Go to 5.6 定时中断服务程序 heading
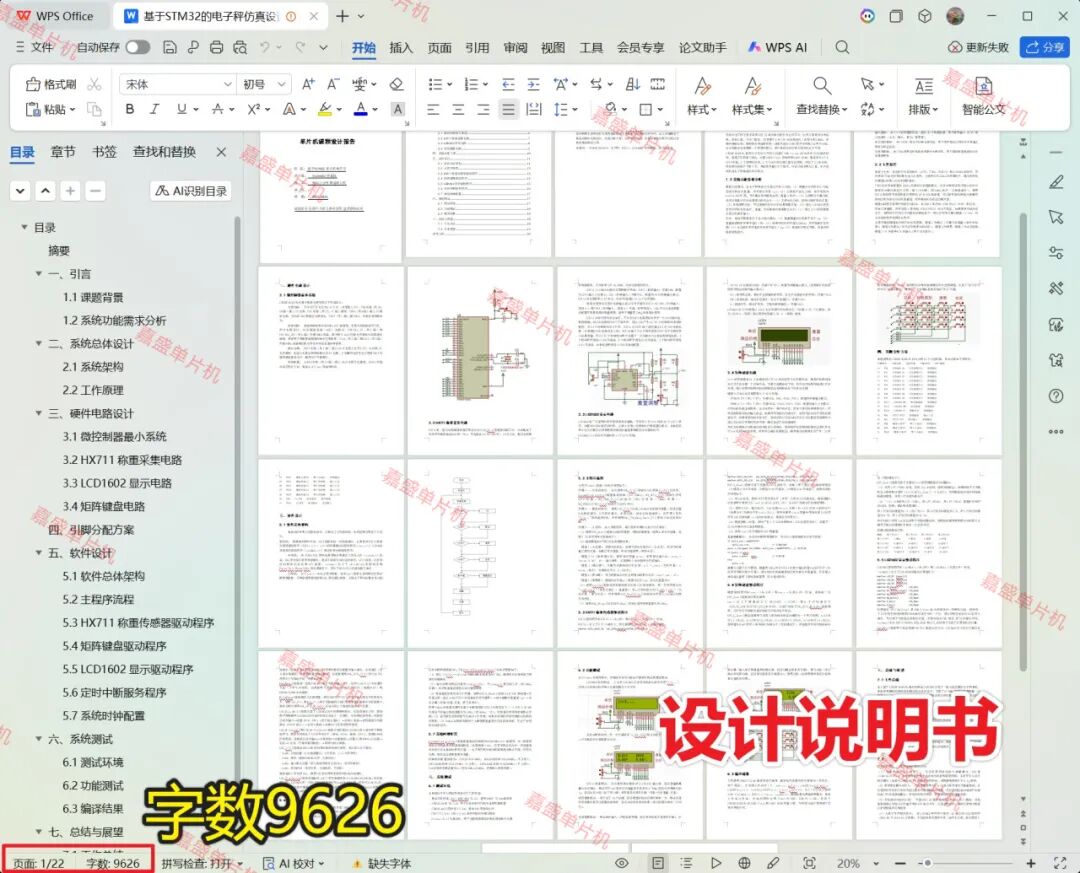The height and width of the screenshot is (873, 1080). click(x=114, y=692)
